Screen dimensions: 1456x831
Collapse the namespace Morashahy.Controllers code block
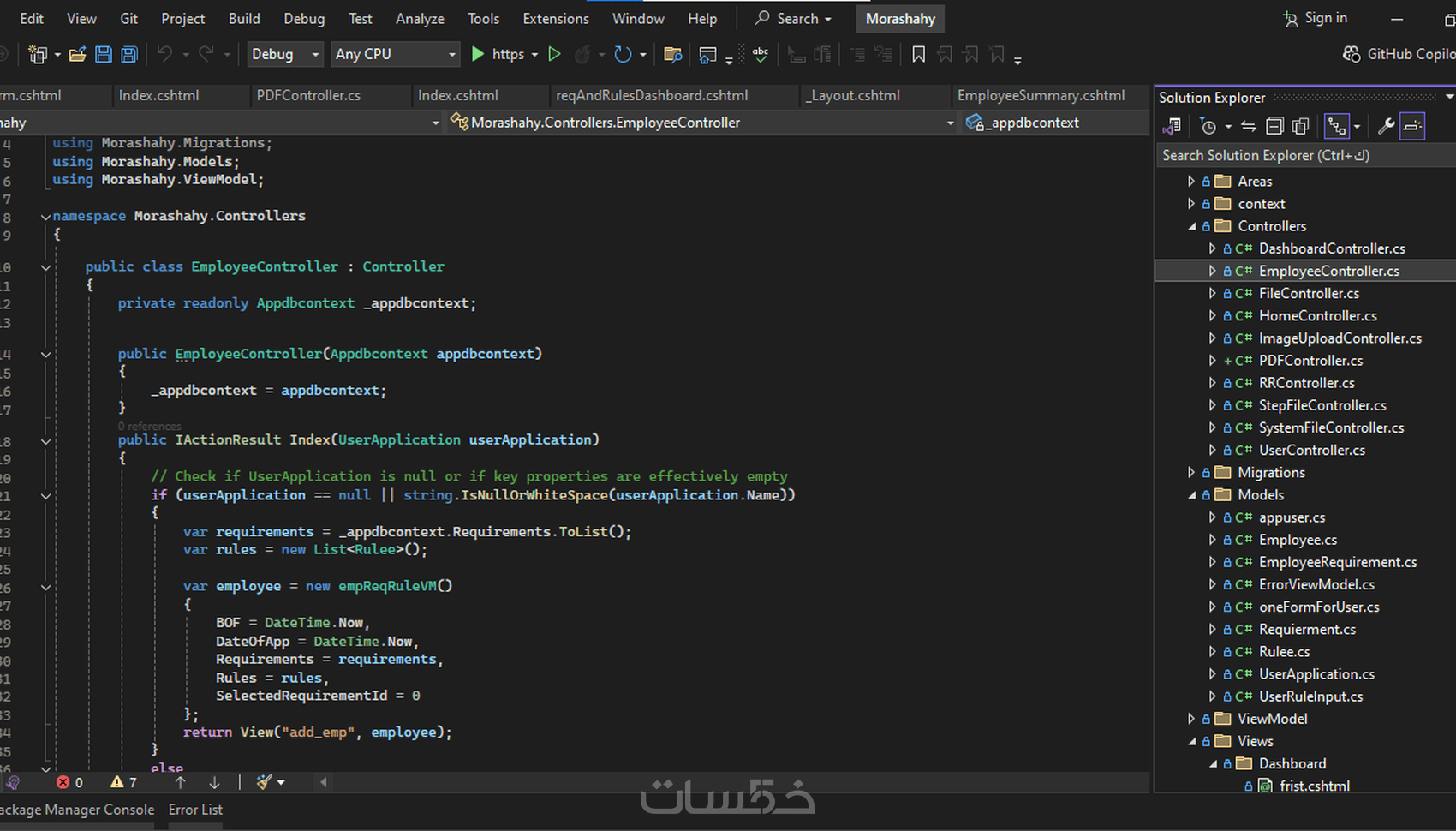coord(45,217)
